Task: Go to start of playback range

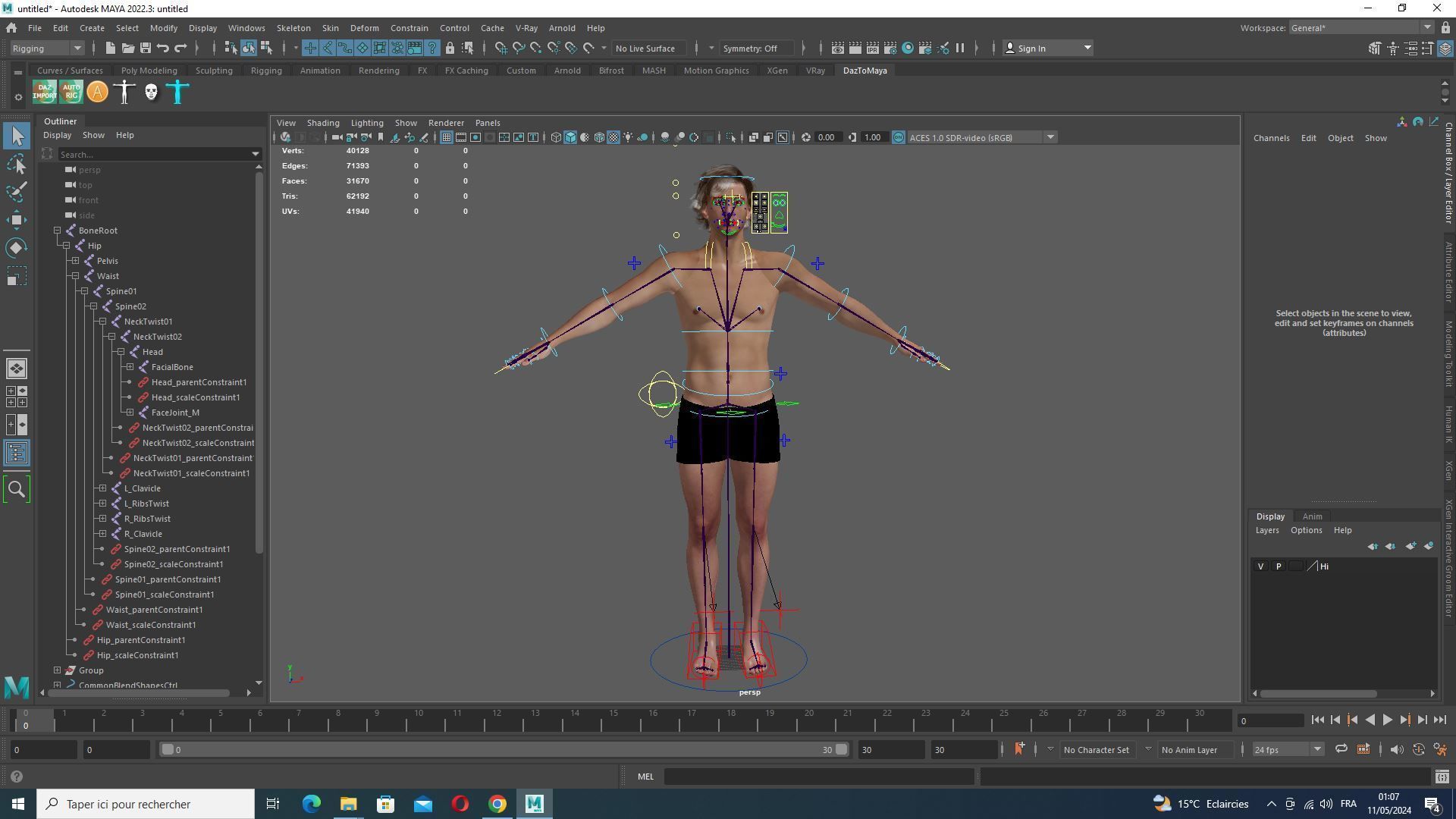Action: click(x=1318, y=720)
